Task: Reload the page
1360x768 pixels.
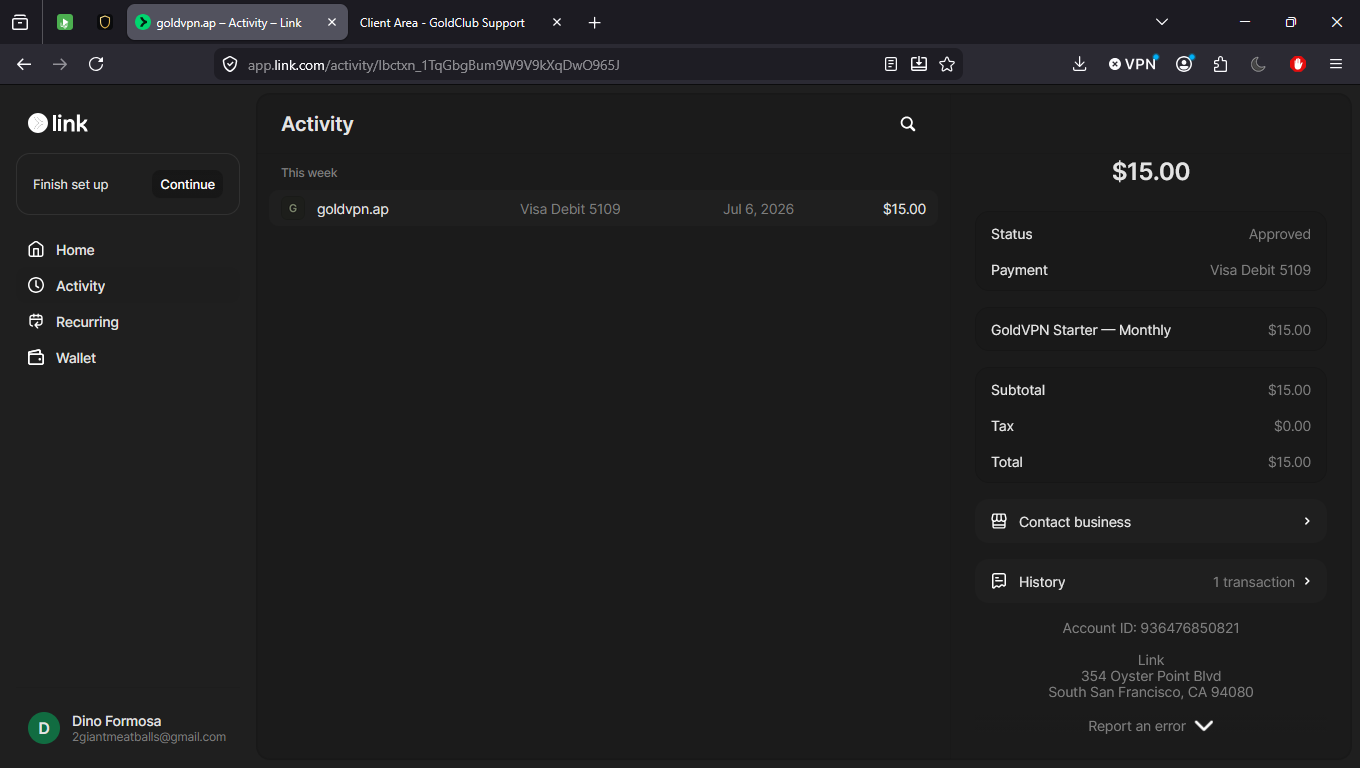Action: coord(96,64)
